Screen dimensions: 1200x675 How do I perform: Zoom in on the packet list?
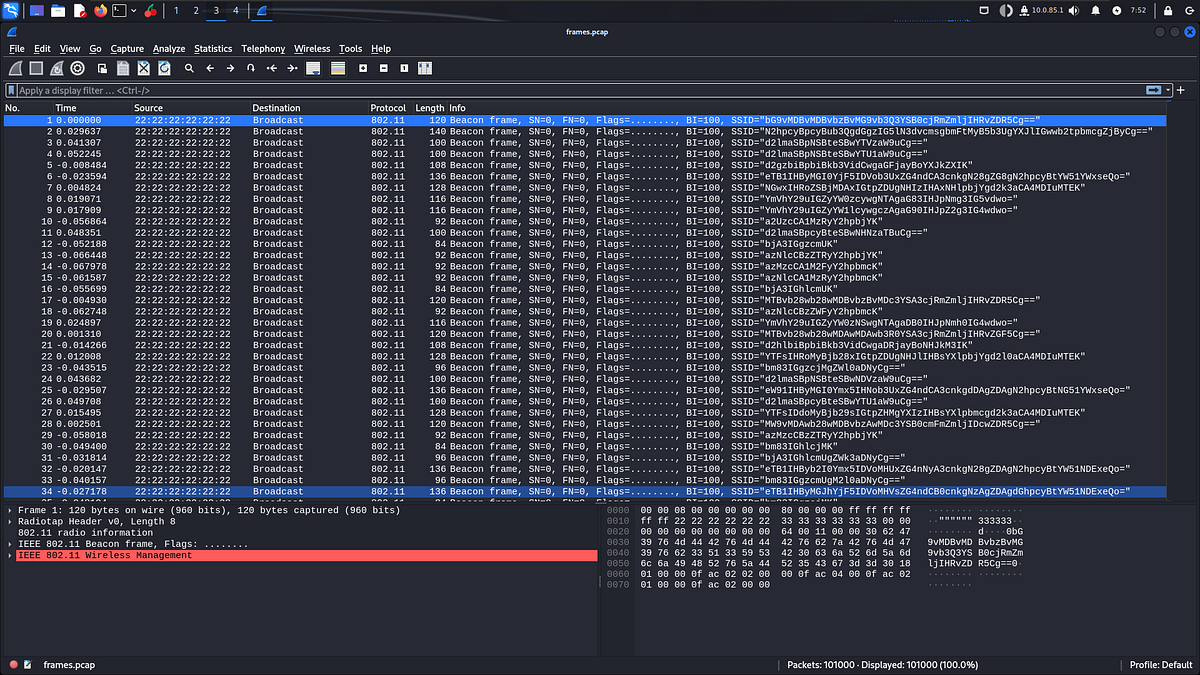[x=362, y=68]
